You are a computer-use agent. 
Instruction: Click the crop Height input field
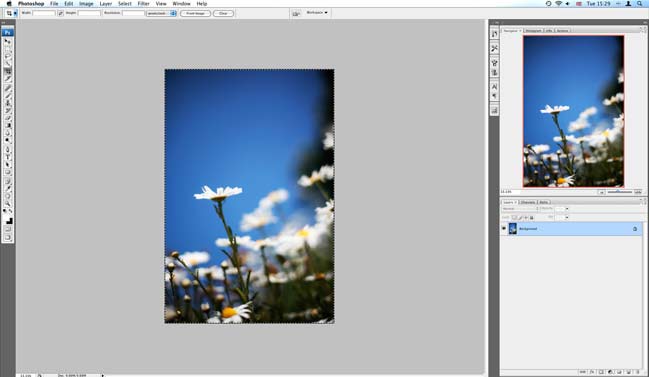coord(89,13)
